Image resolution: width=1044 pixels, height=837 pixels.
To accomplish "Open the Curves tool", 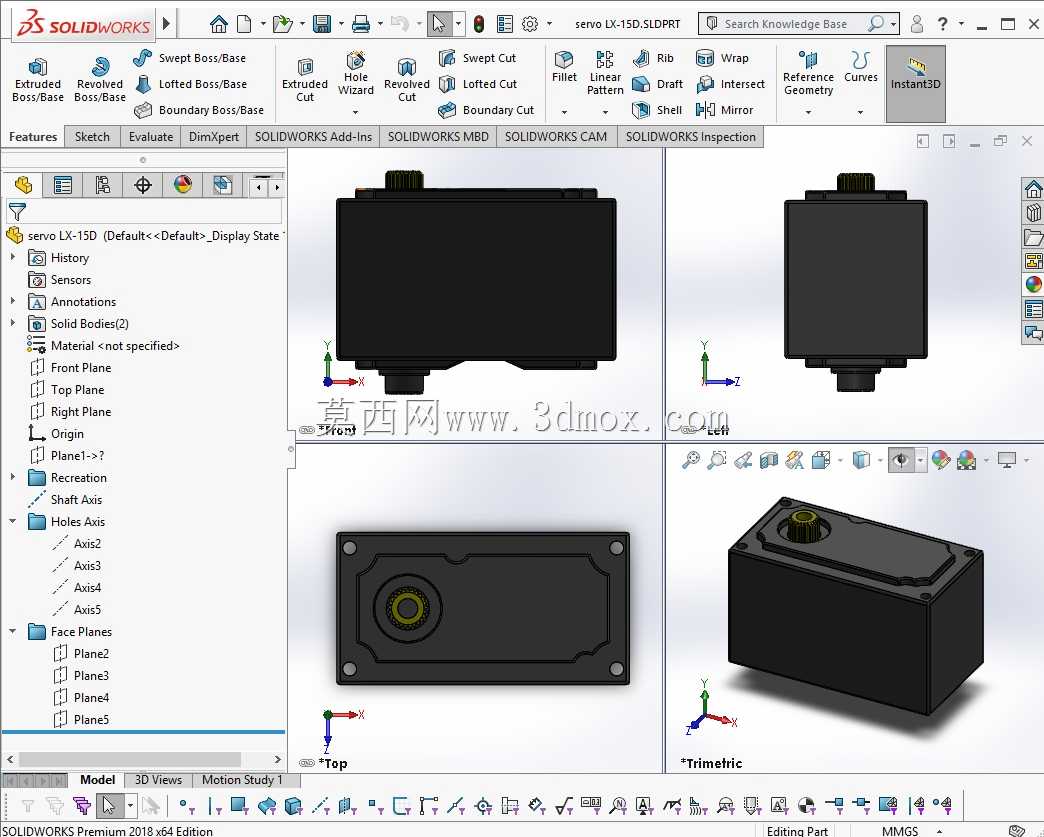I will [x=860, y=67].
